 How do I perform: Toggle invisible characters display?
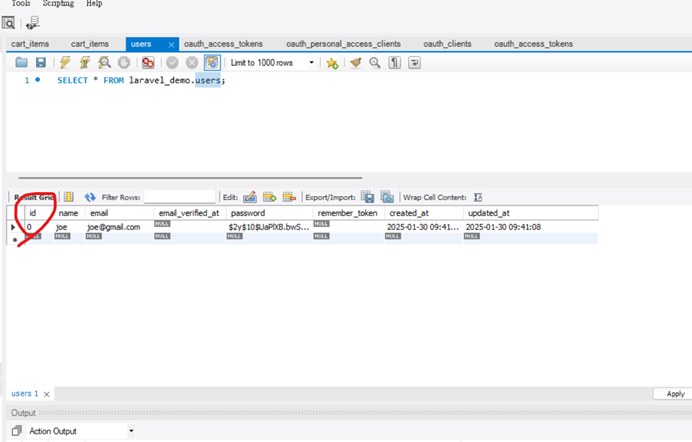[x=395, y=63]
